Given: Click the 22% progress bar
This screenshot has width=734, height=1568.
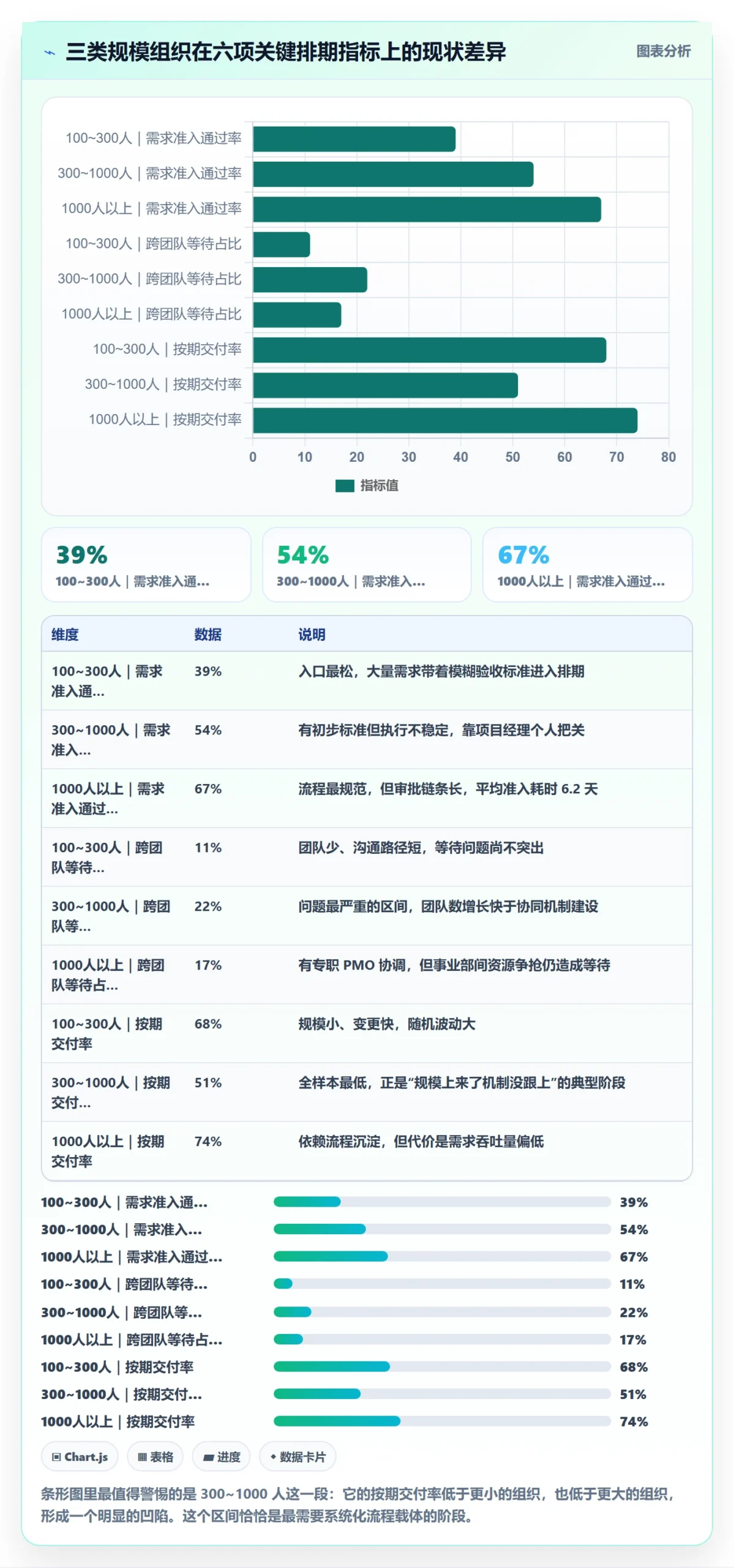Looking at the screenshot, I should (x=442, y=1312).
